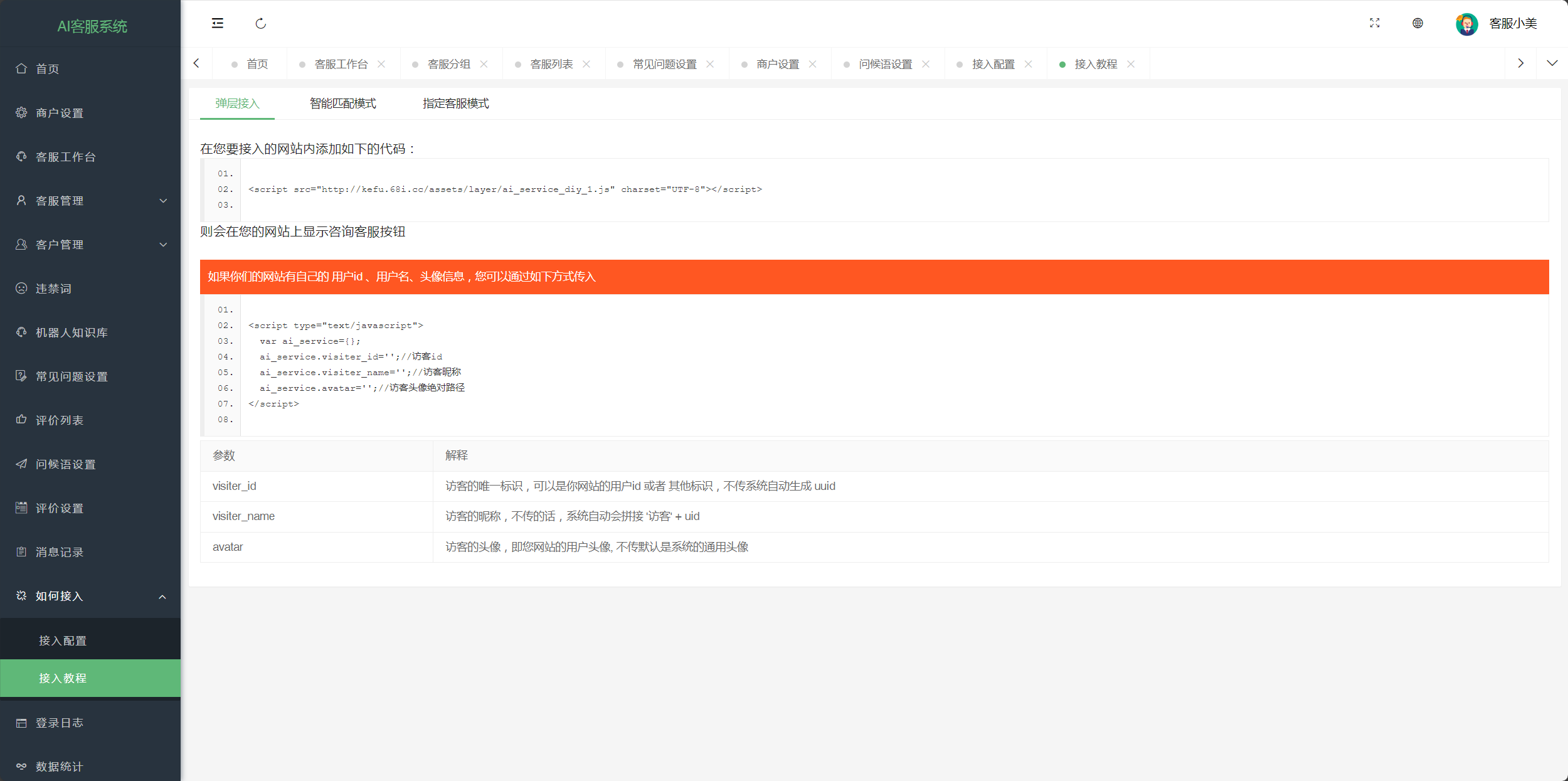The width and height of the screenshot is (1568, 781).
Task: Close the 接入配置 page tab
Action: 1029,64
